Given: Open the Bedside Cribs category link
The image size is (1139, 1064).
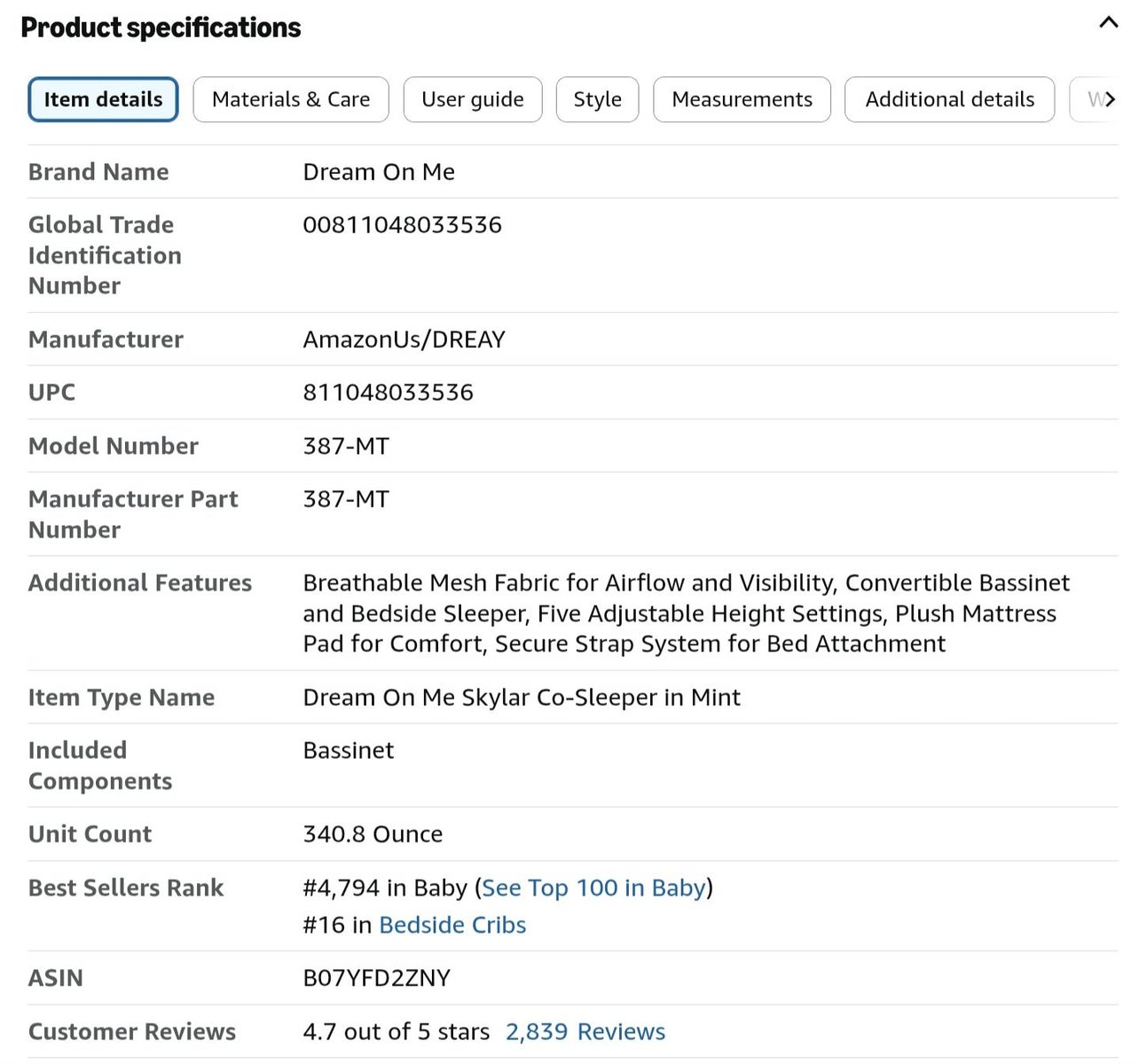Looking at the screenshot, I should point(452,925).
